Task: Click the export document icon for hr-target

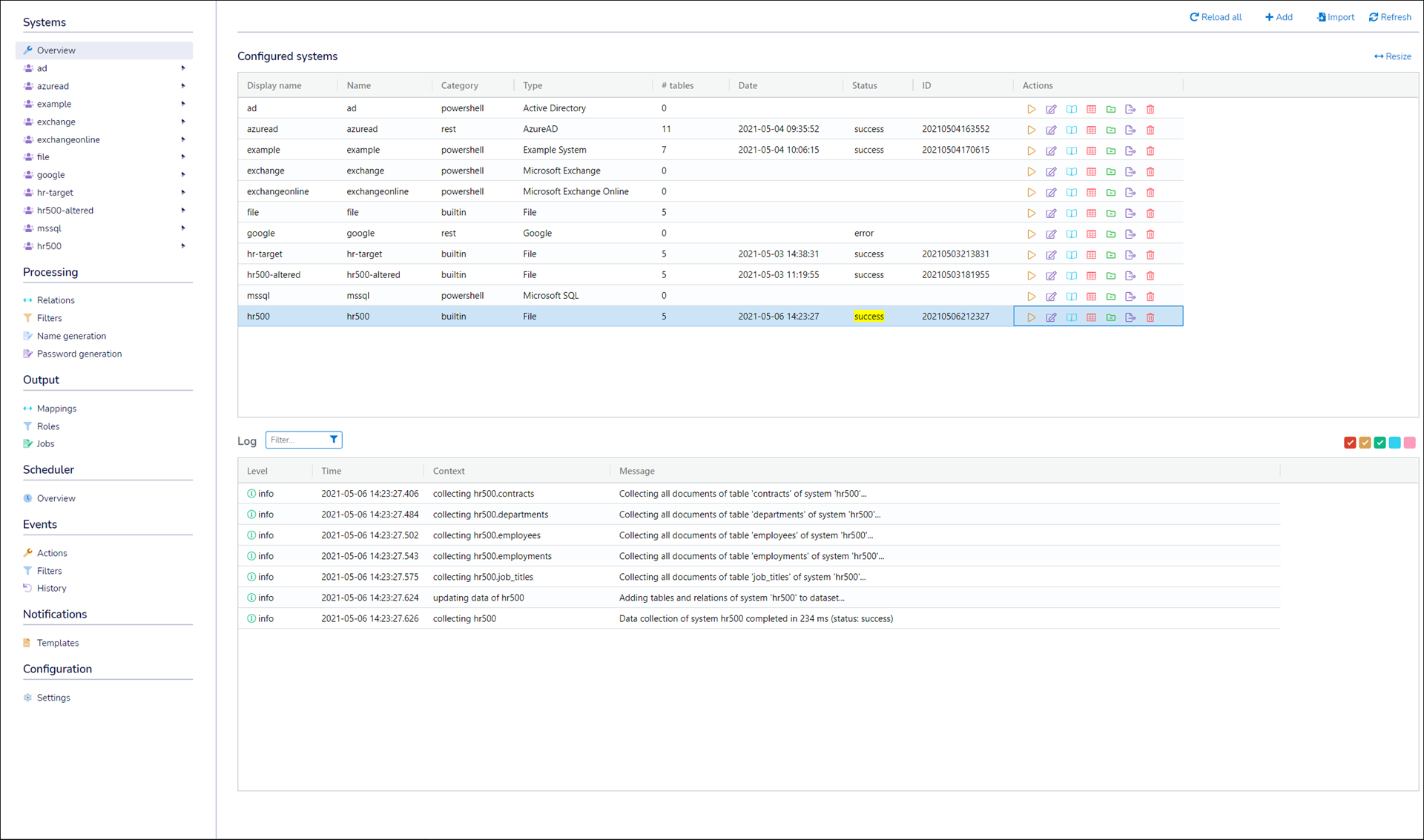Action: point(1130,255)
